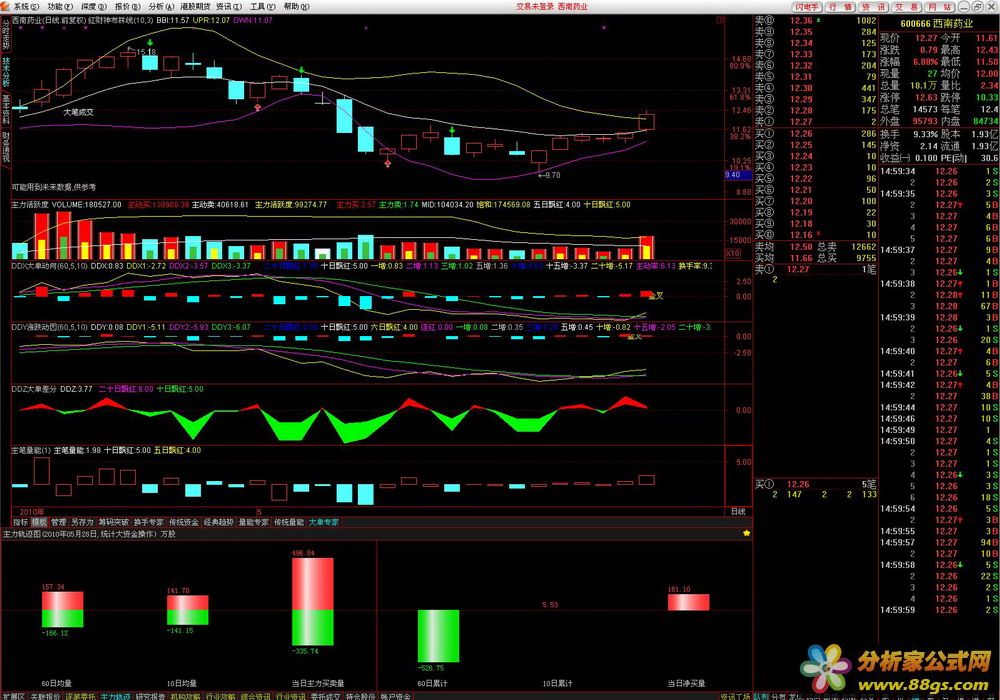
Task: Select the 另存为 indicator tab
Action: [82, 522]
